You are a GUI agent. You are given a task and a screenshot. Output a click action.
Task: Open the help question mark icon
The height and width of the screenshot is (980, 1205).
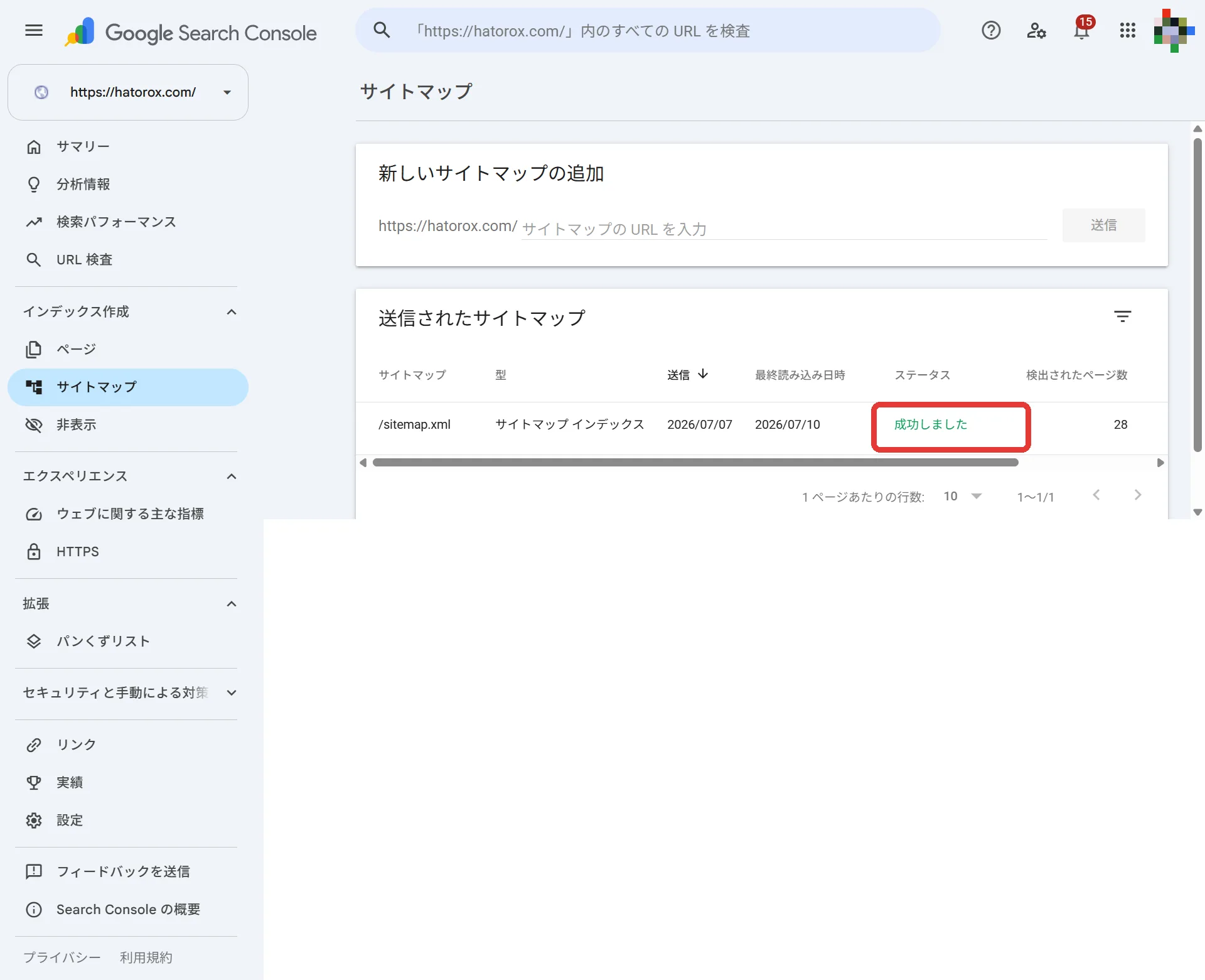point(991,30)
